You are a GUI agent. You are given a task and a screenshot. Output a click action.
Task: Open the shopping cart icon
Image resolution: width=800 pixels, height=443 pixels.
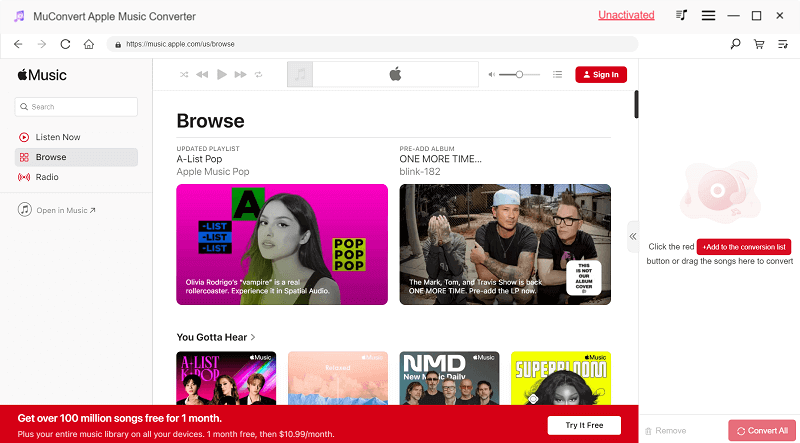coord(759,44)
